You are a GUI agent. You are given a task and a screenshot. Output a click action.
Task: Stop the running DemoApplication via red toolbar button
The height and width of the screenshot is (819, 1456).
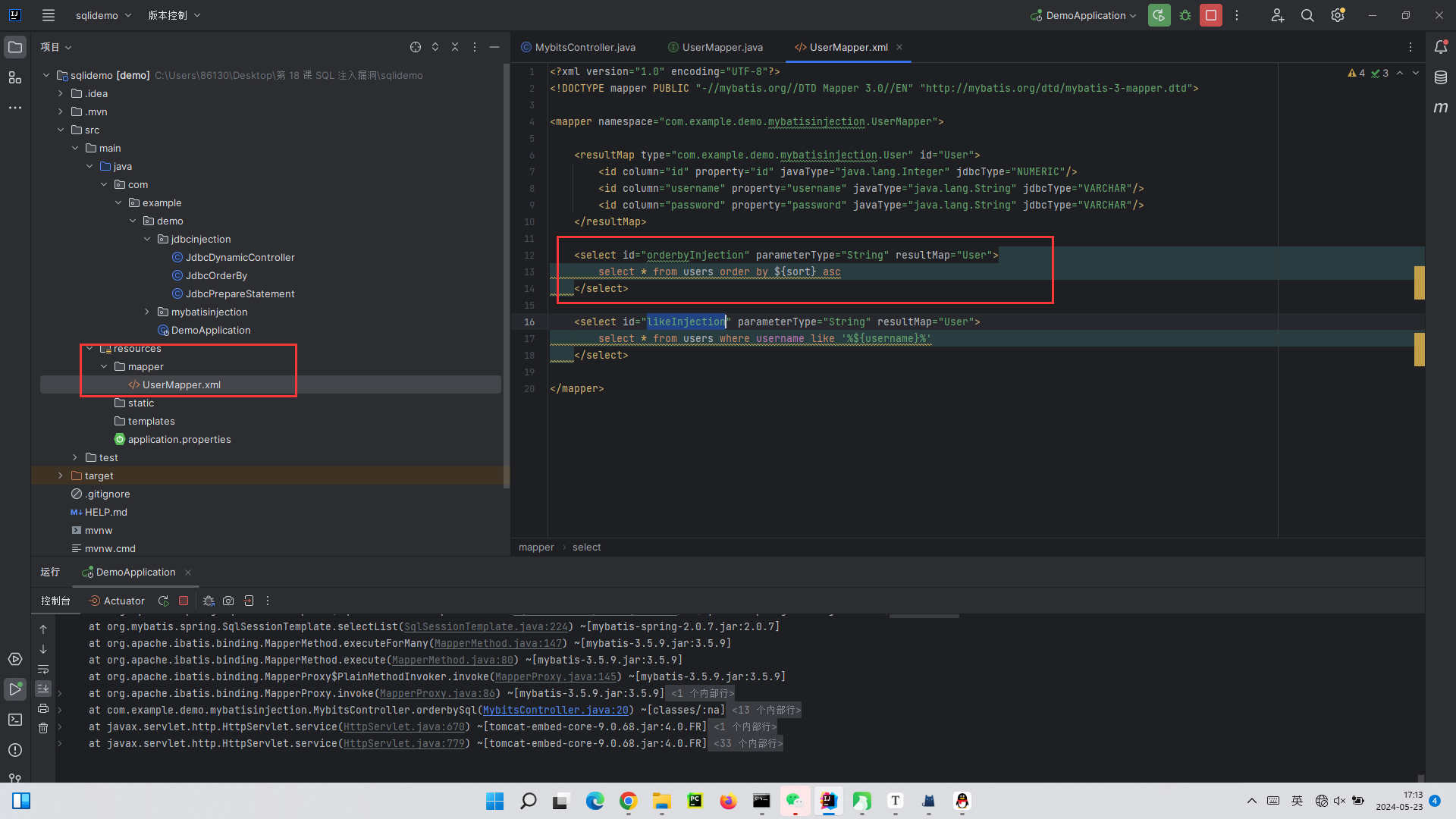click(x=1211, y=15)
